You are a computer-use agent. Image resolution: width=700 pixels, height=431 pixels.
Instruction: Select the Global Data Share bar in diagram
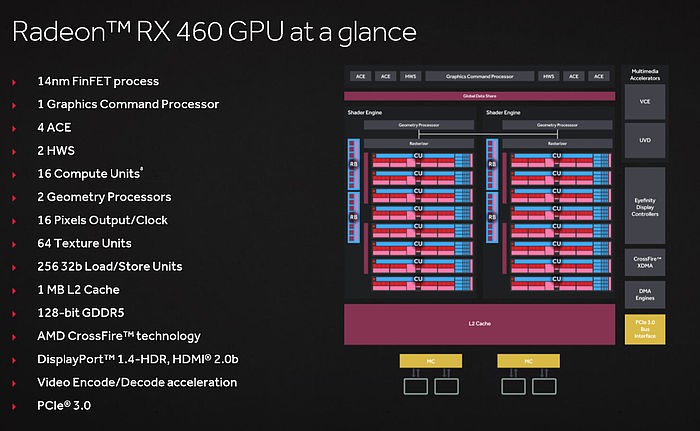pyautogui.click(x=479, y=96)
